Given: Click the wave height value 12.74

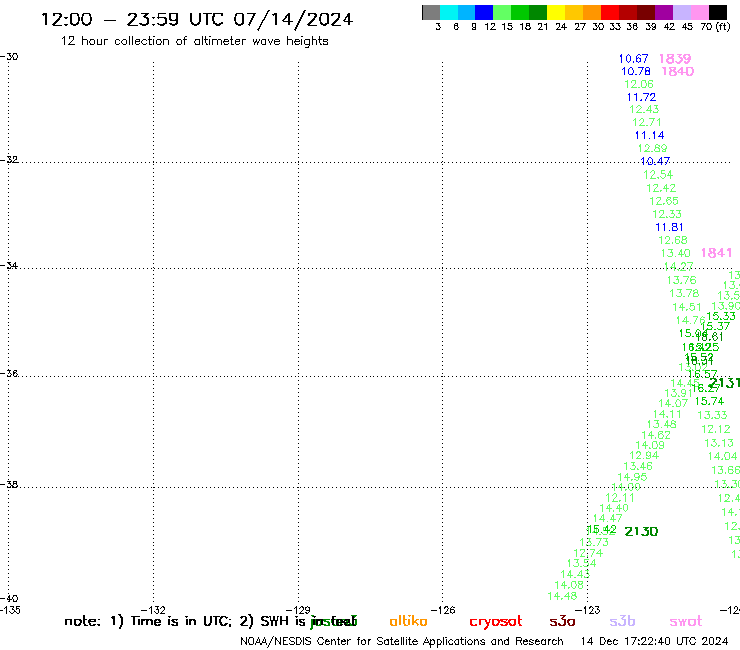Looking at the screenshot, I should click(x=589, y=553).
